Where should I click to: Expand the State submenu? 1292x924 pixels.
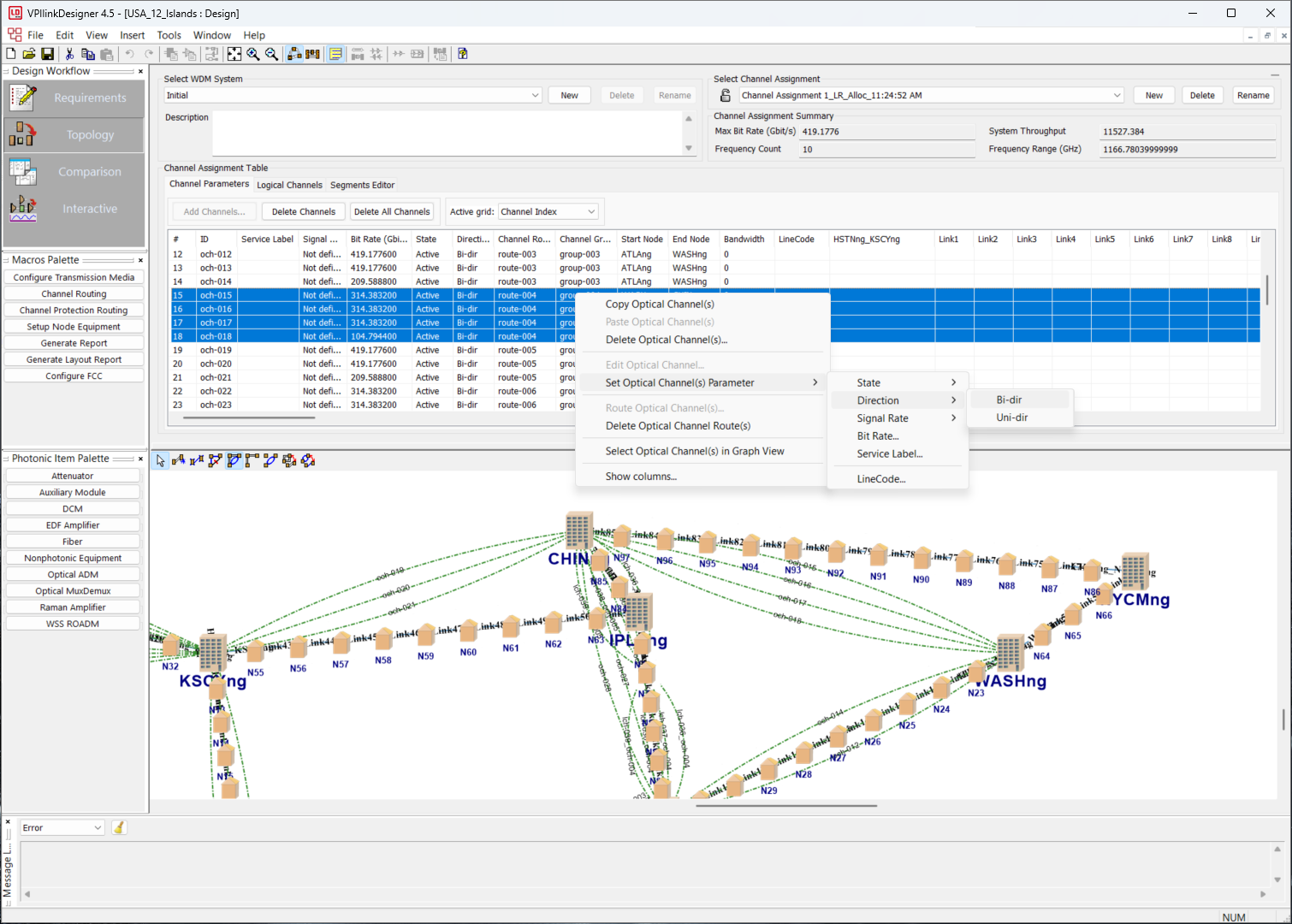tap(898, 383)
